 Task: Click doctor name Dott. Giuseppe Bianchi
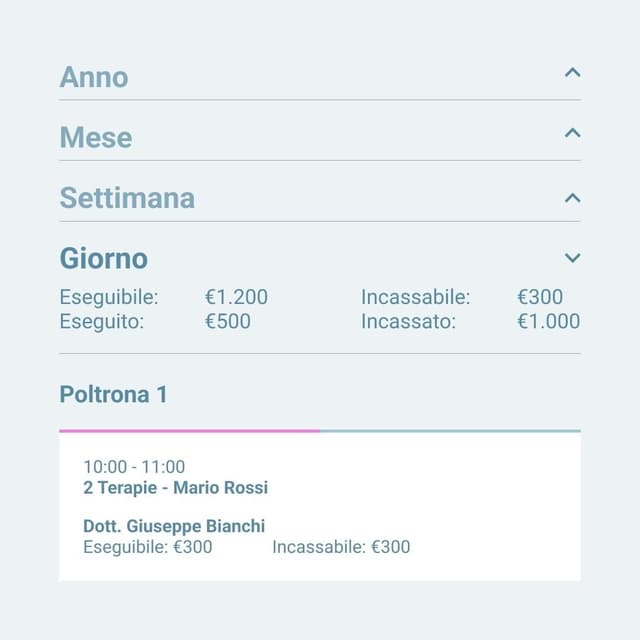click(x=174, y=526)
